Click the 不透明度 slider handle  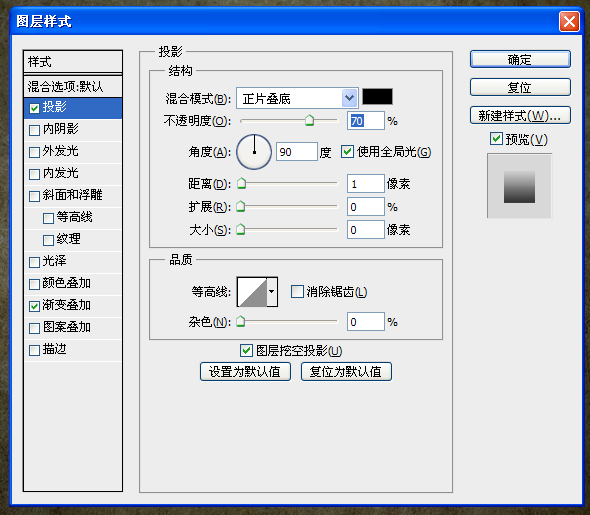click(309, 120)
